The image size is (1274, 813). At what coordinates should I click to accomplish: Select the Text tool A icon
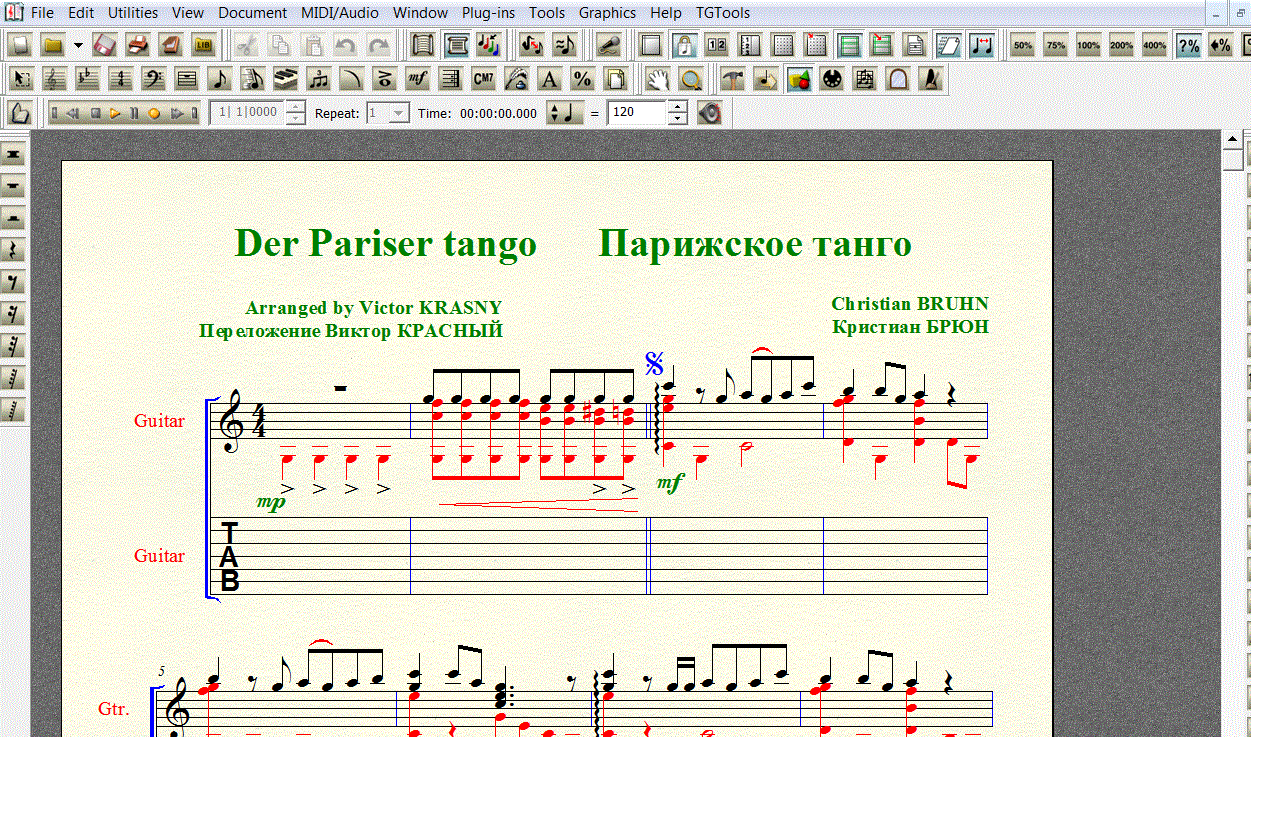[550, 79]
